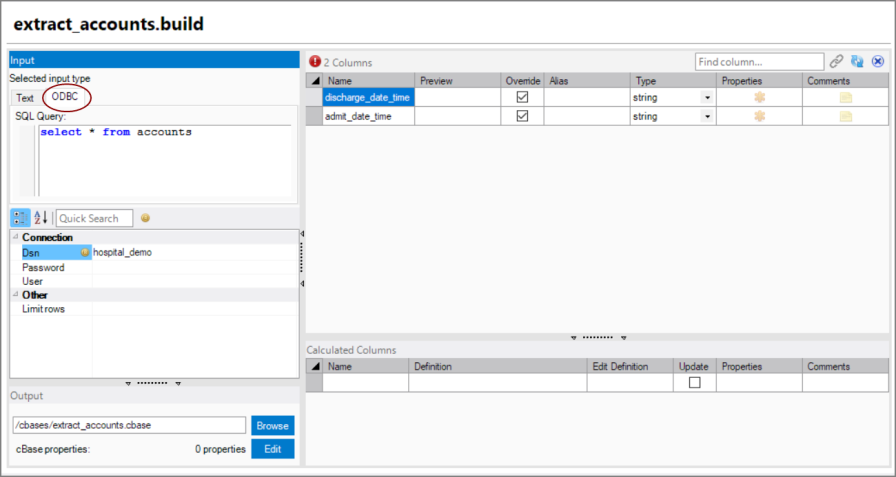Click Alias cell for discharge_date_time
The image size is (896, 477).
[587, 98]
